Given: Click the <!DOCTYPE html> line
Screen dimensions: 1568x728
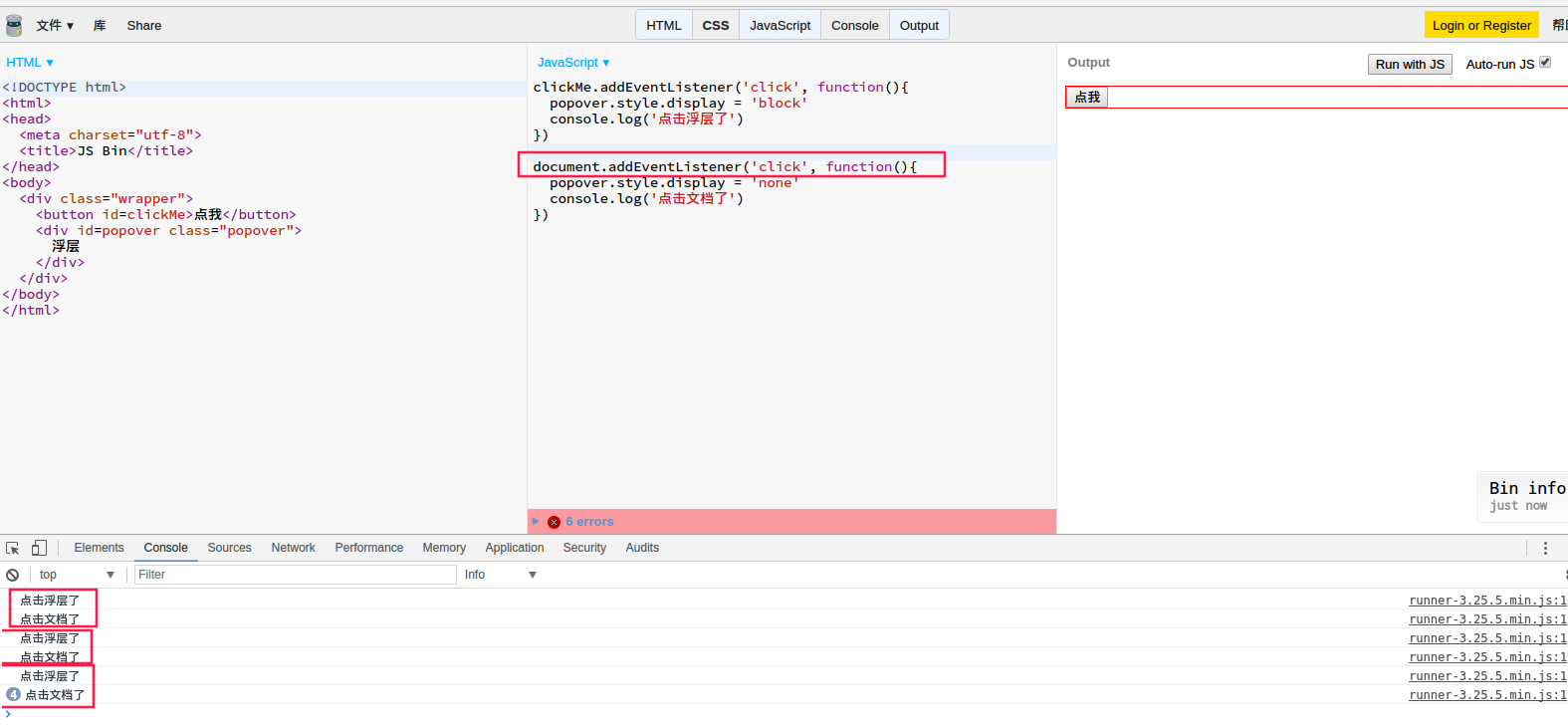Looking at the screenshot, I should click(x=64, y=88).
